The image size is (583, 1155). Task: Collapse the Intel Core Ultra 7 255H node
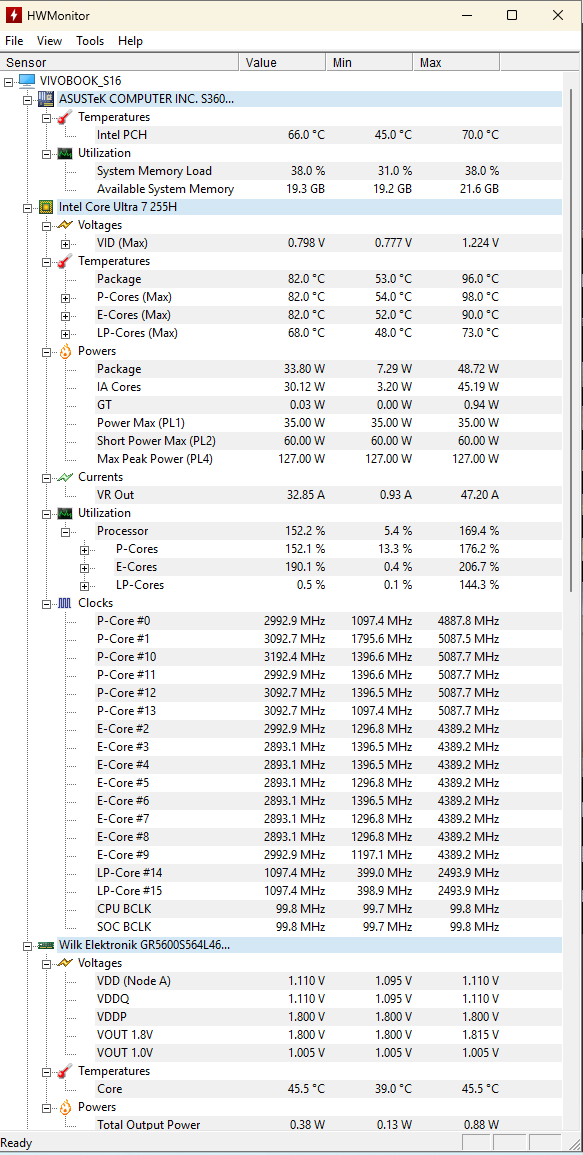tap(27, 207)
